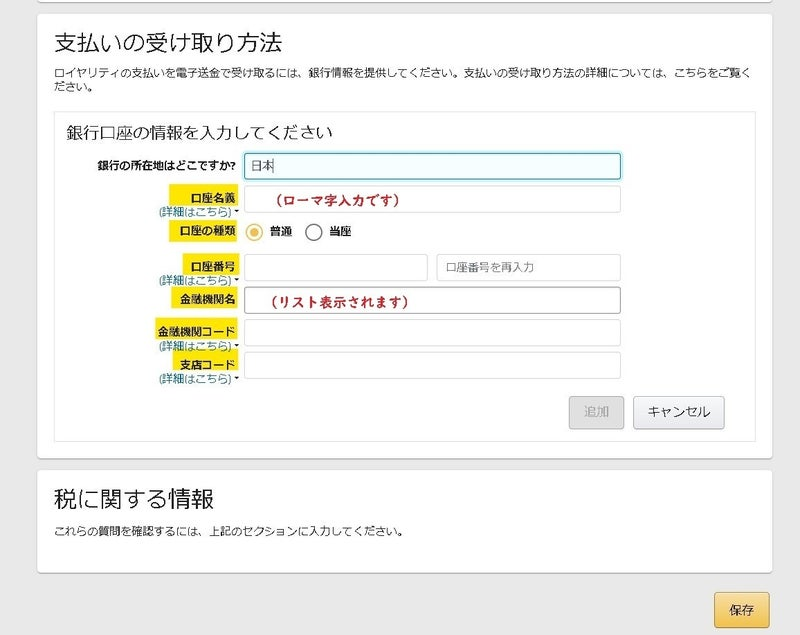Viewport: 800px width, 635px height.
Task: Open the 金融機関名 bank name list field
Action: coord(432,300)
